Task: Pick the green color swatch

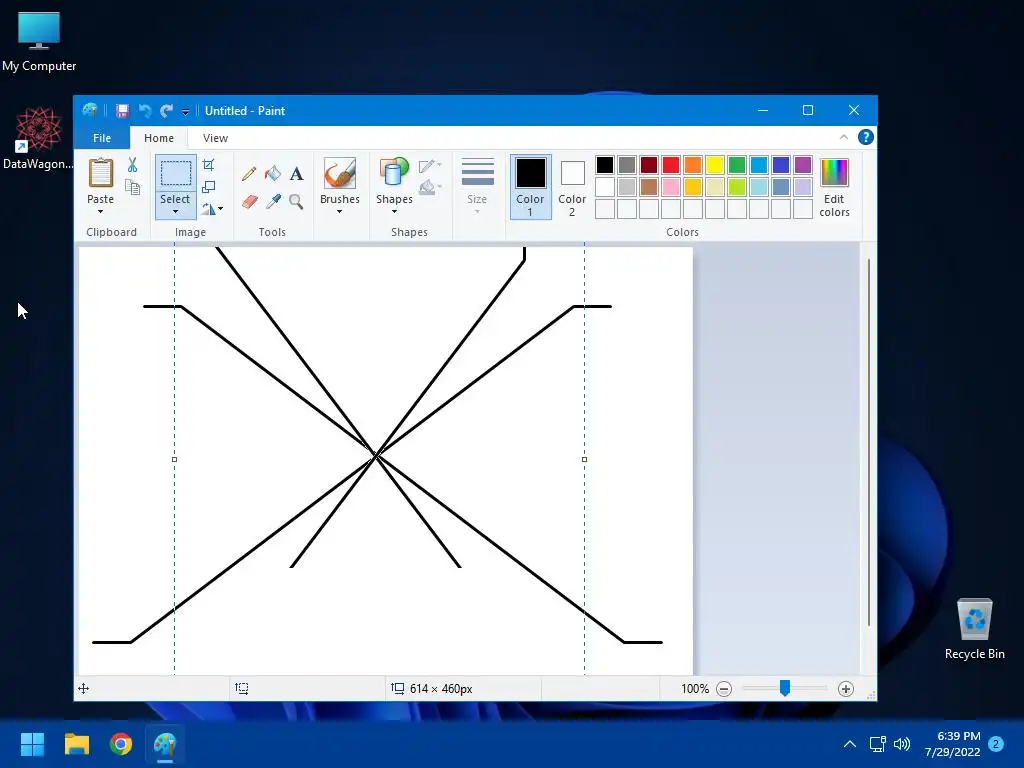Action: click(737, 165)
